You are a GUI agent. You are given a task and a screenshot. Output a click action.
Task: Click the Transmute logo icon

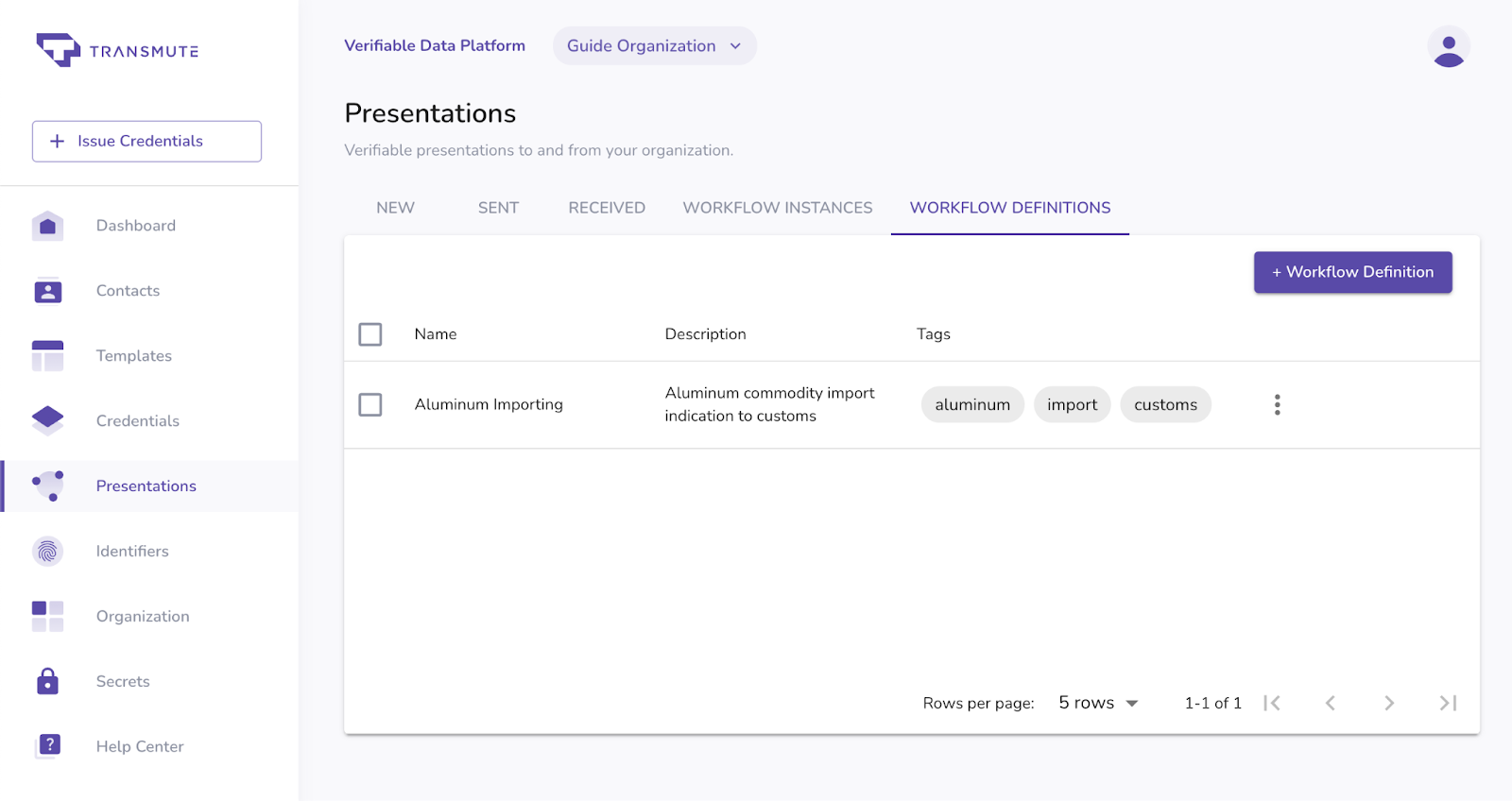tap(59, 49)
